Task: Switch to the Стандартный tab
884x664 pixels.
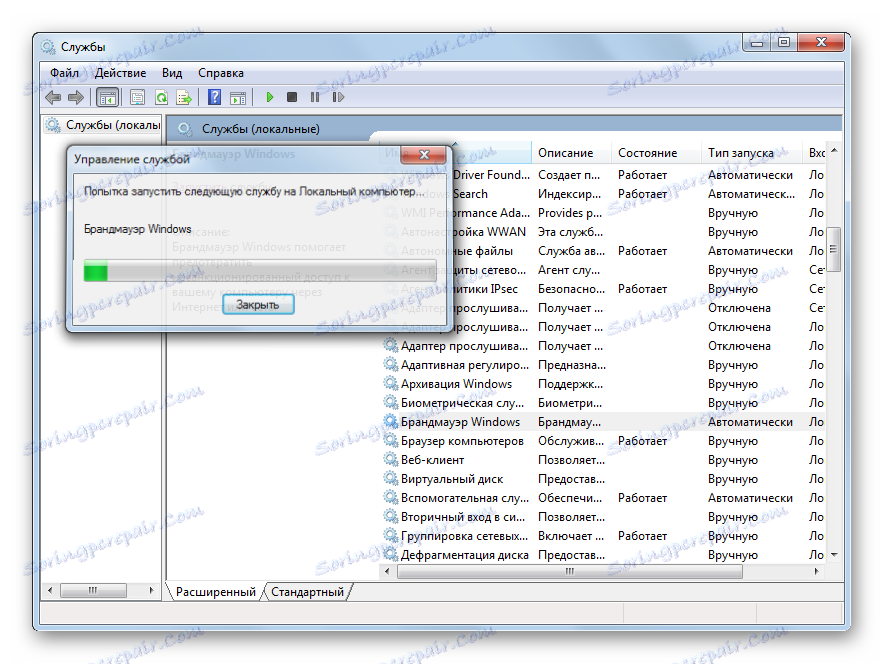Action: tap(307, 592)
